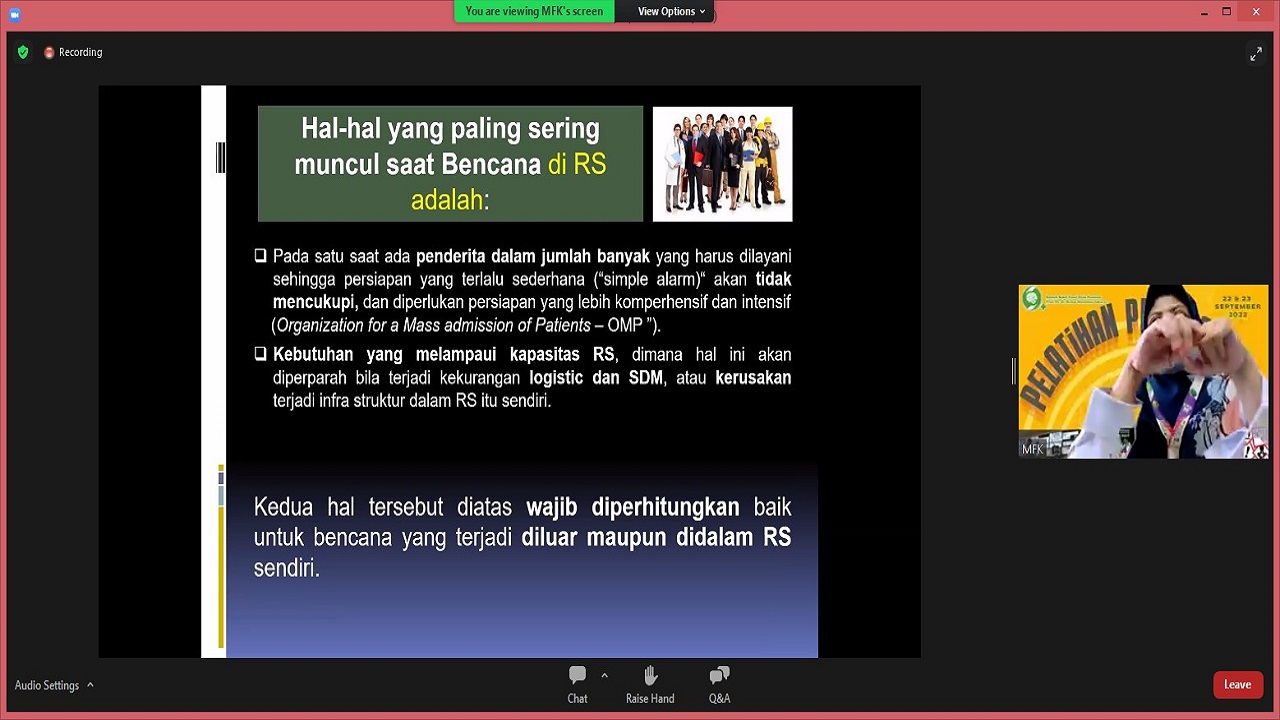
Task: Maximize the Zoom meeting window
Action: 1226,12
